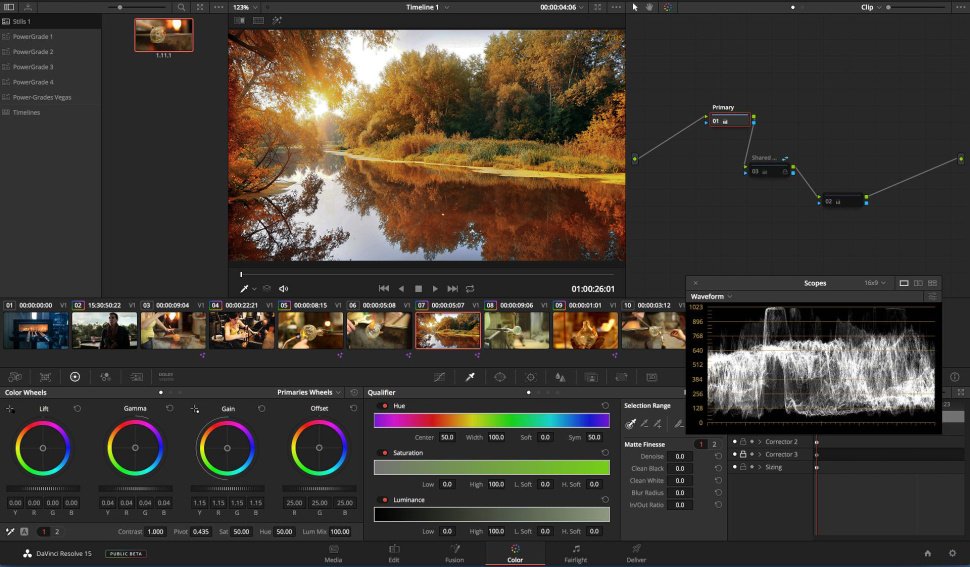Select clip 09 thumbnail in timeline
The height and width of the screenshot is (567, 970).
point(585,330)
